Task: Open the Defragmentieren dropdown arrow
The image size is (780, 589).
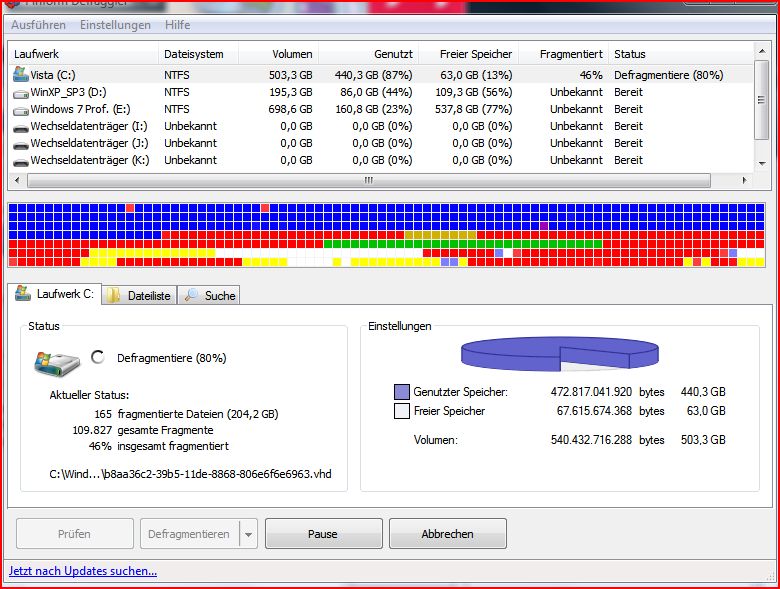Action: pyautogui.click(x=248, y=534)
